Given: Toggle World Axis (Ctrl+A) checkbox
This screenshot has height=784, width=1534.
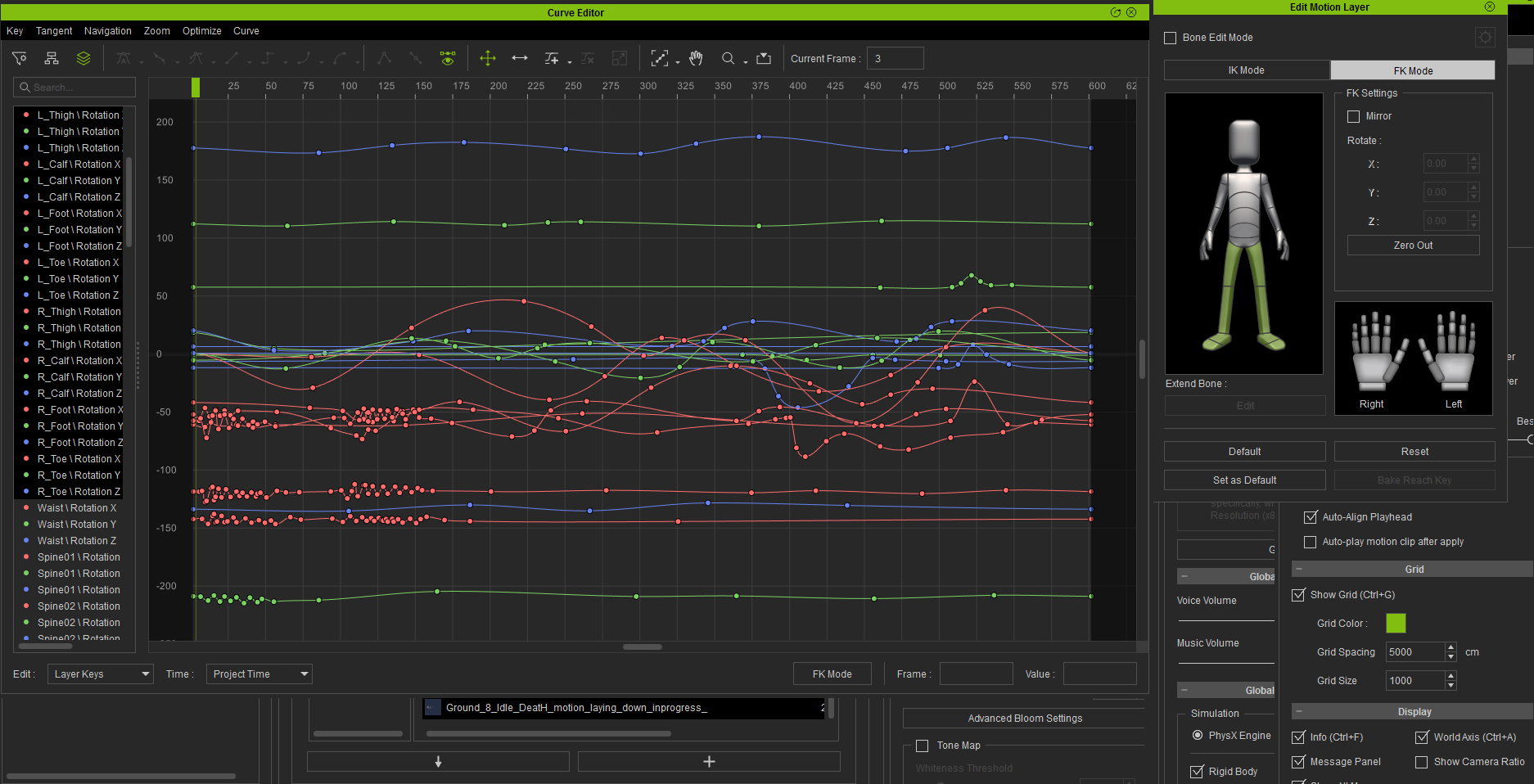Looking at the screenshot, I should tap(1422, 737).
